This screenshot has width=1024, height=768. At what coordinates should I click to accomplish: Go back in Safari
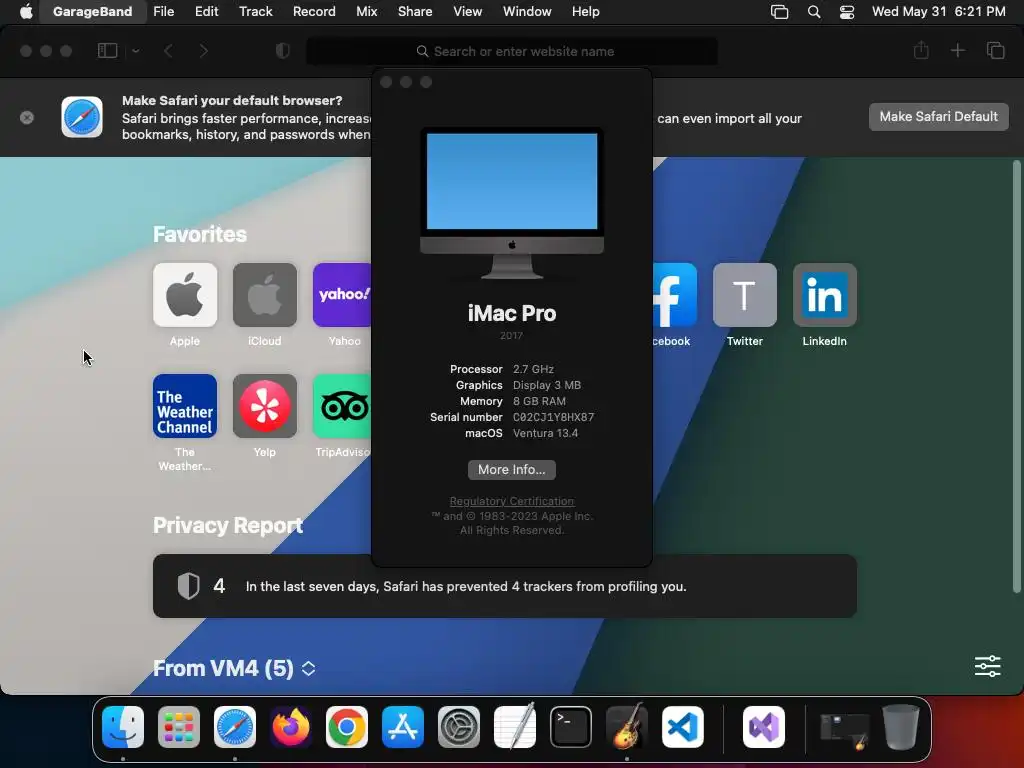(168, 50)
